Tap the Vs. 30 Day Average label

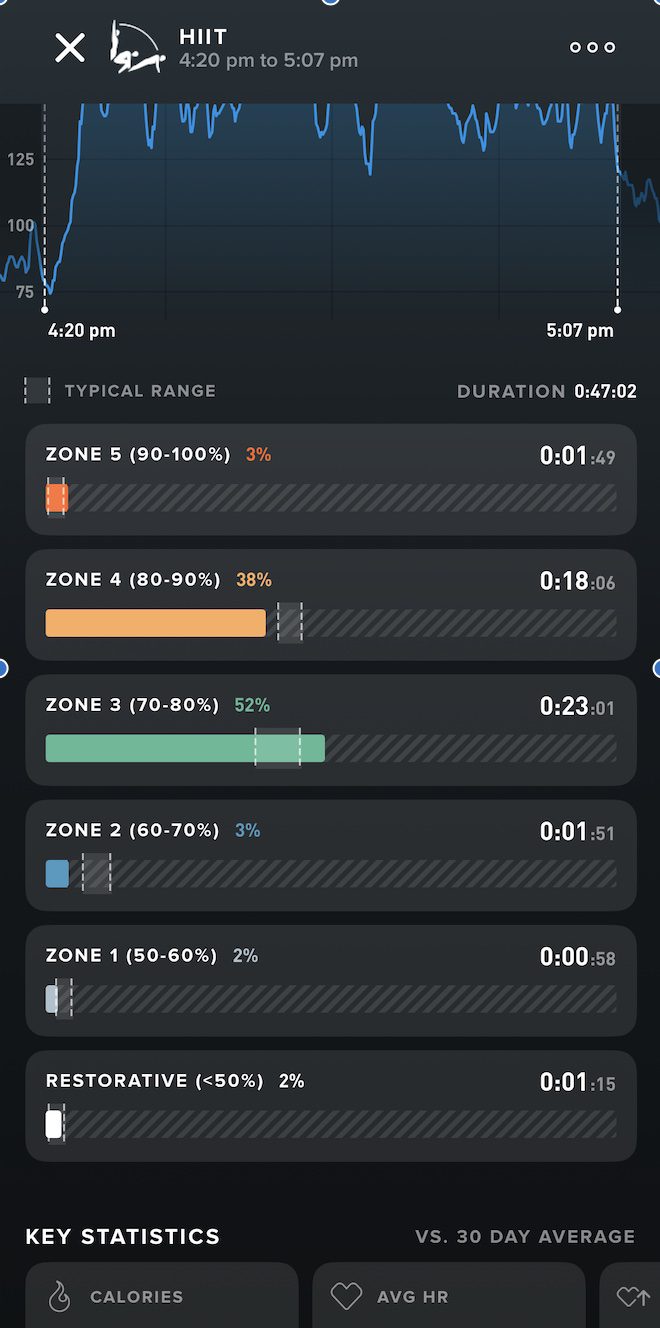point(525,1237)
